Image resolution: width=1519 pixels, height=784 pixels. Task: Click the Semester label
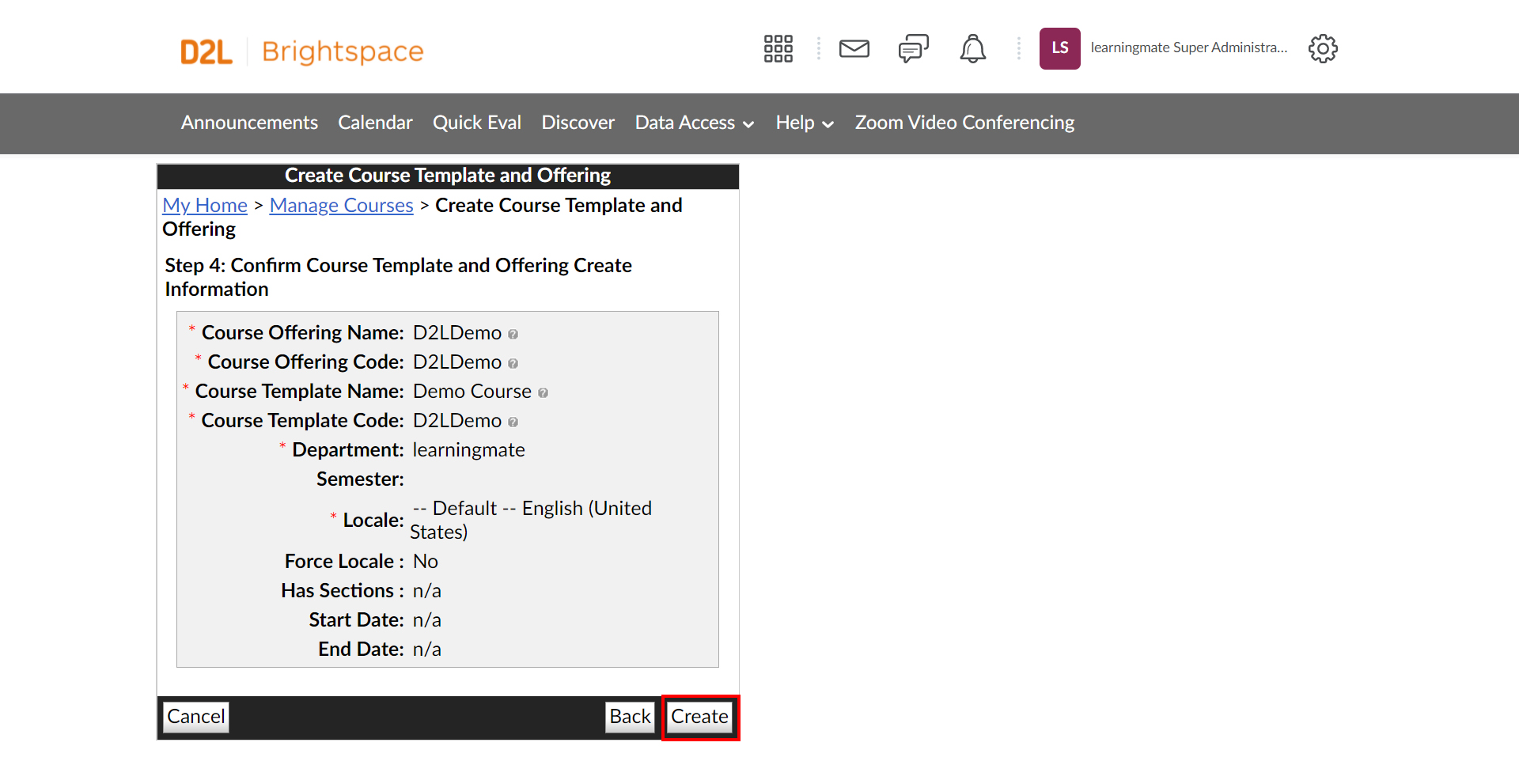360,479
